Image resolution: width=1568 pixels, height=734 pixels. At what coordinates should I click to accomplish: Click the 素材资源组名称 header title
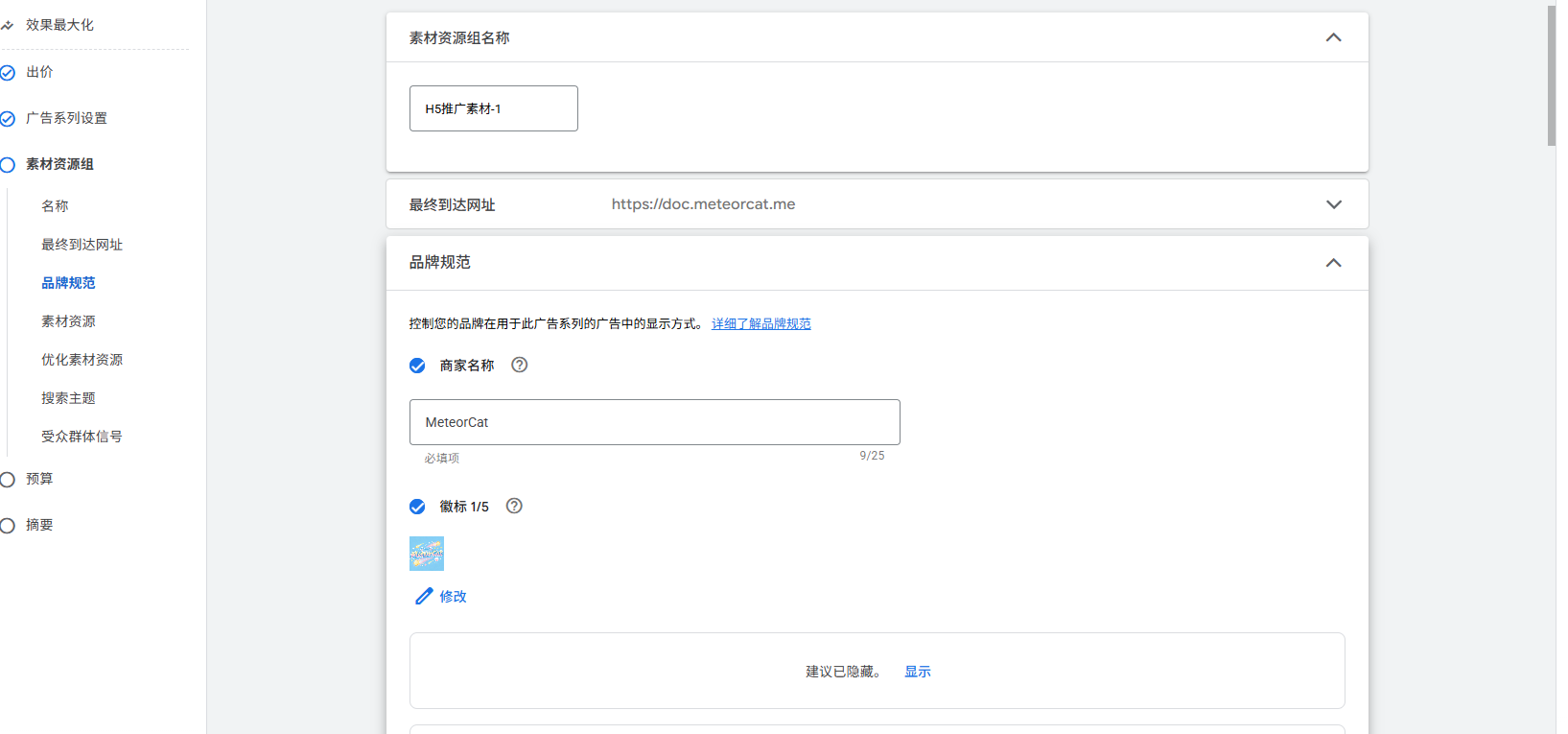pos(459,37)
